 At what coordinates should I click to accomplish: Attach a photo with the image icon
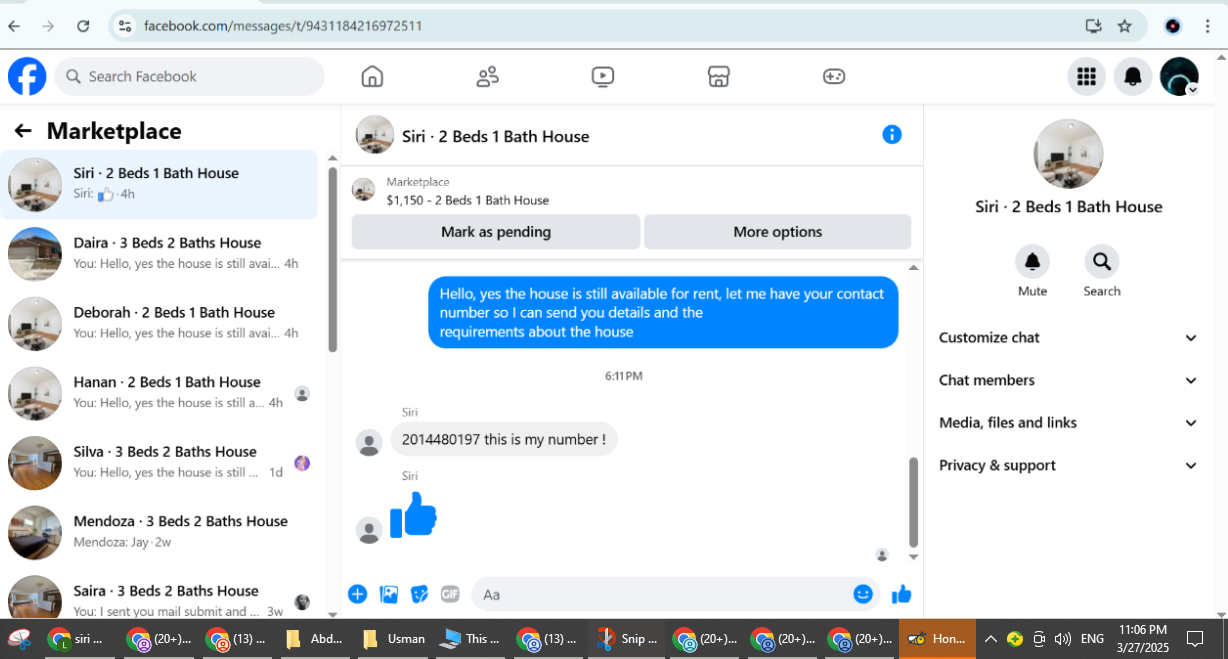pyautogui.click(x=389, y=594)
